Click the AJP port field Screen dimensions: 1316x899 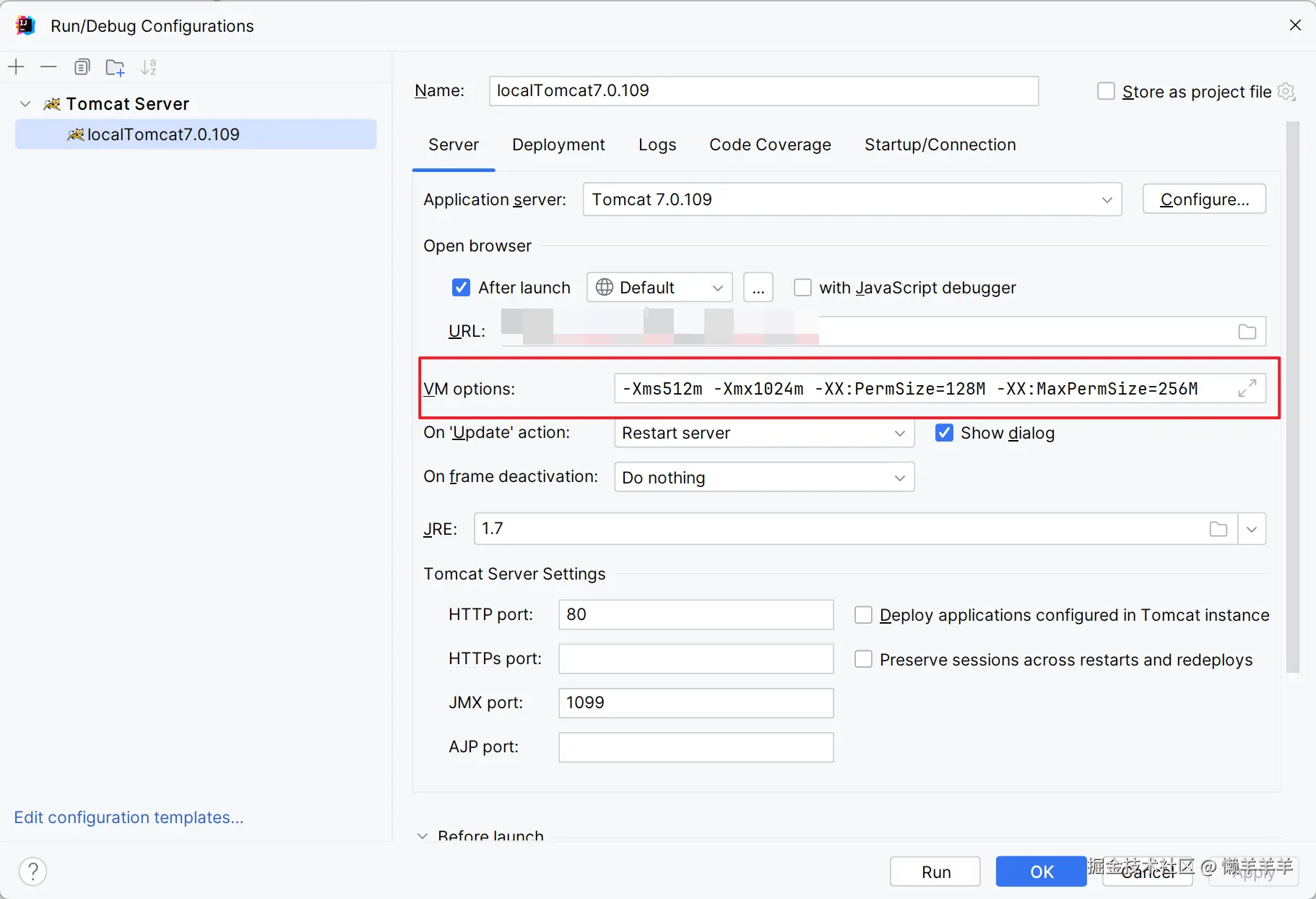(x=696, y=747)
